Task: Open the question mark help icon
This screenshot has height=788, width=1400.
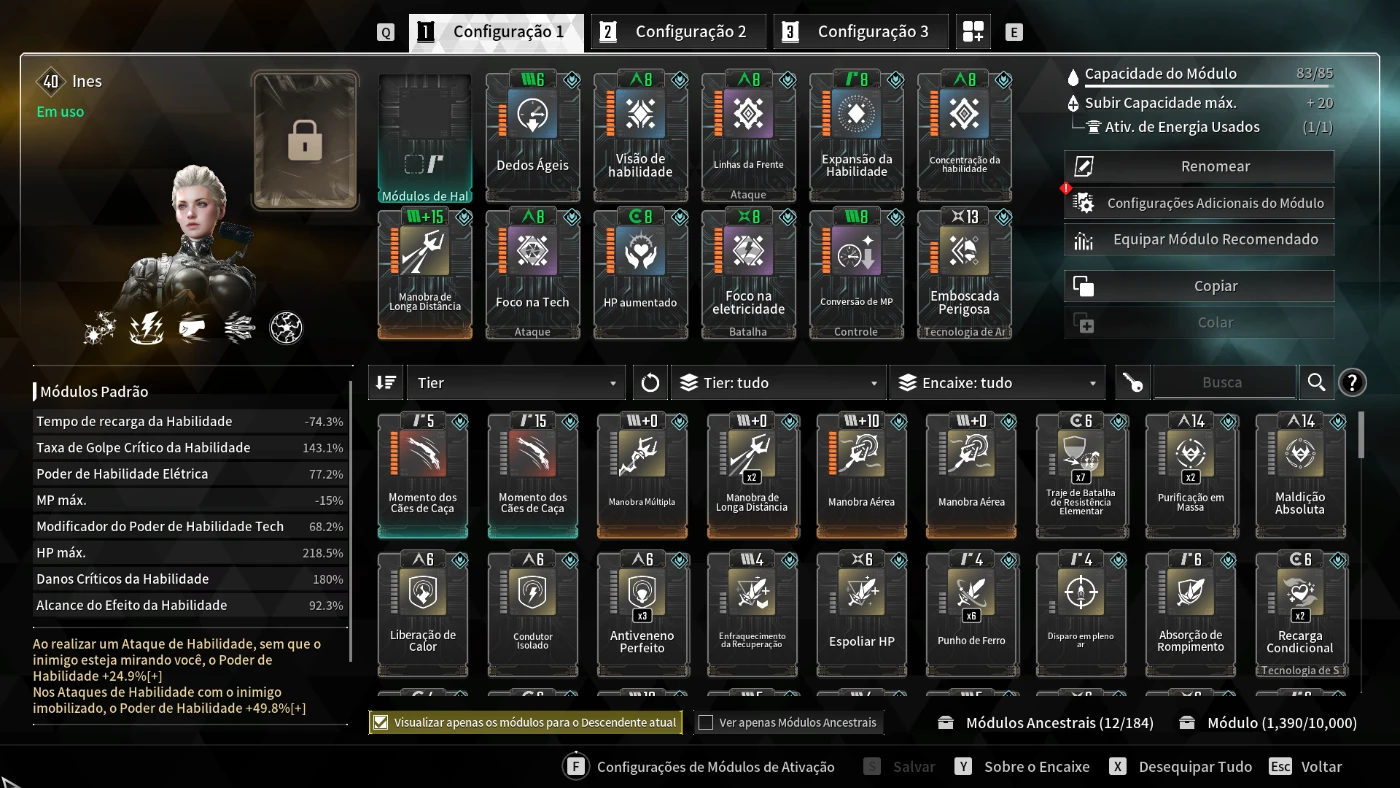Action: click(1352, 382)
